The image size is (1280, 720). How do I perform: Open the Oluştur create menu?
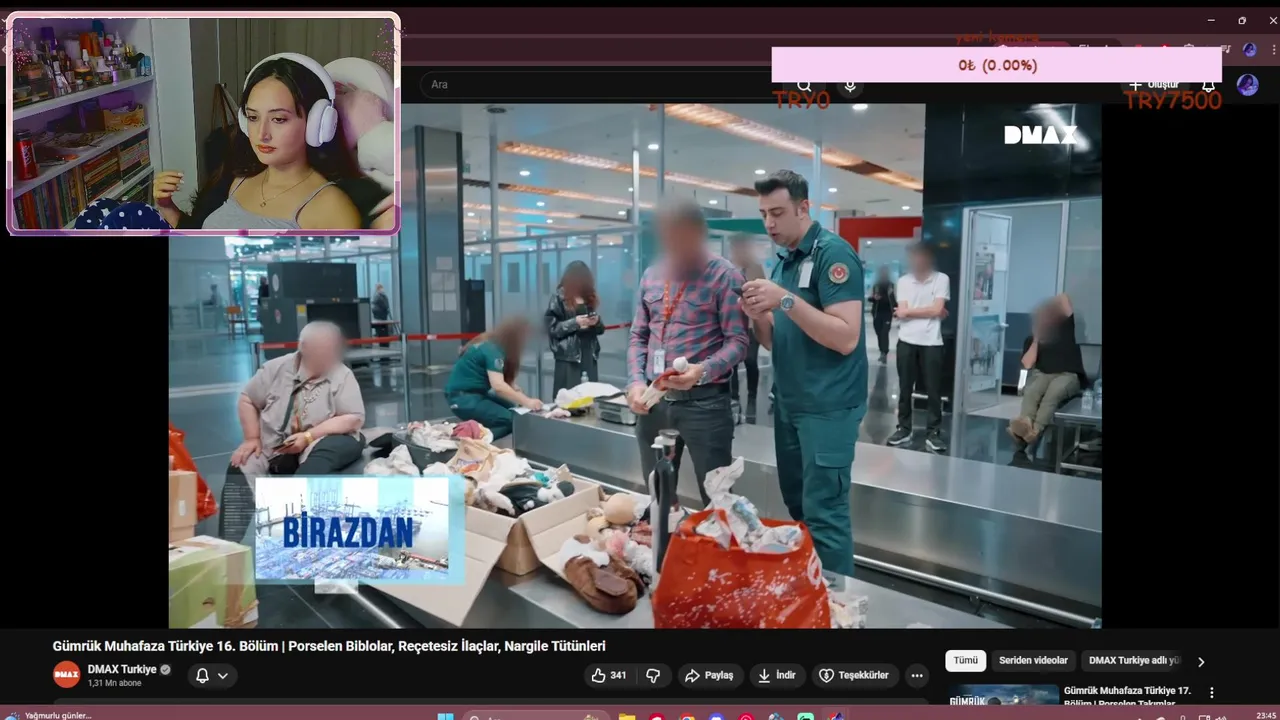[x=1155, y=86]
